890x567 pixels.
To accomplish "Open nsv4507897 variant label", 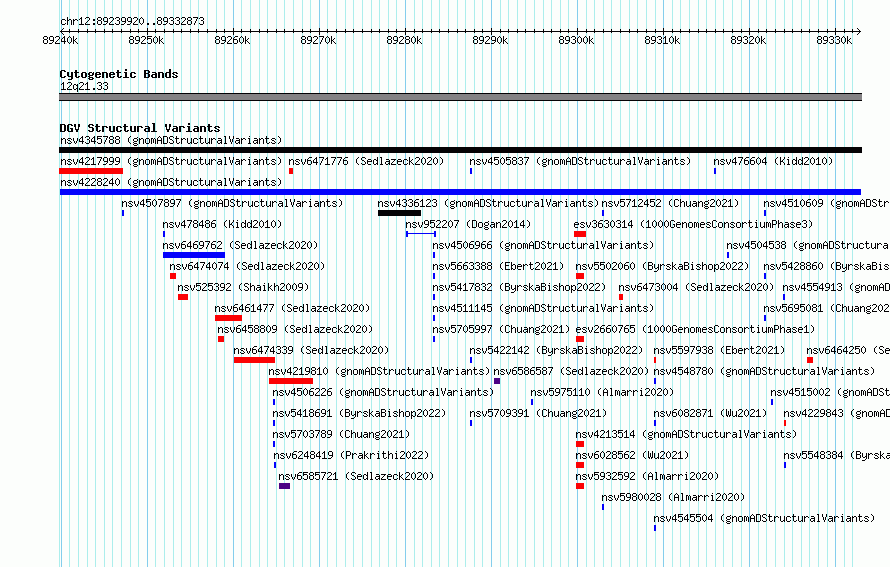I will point(232,203).
